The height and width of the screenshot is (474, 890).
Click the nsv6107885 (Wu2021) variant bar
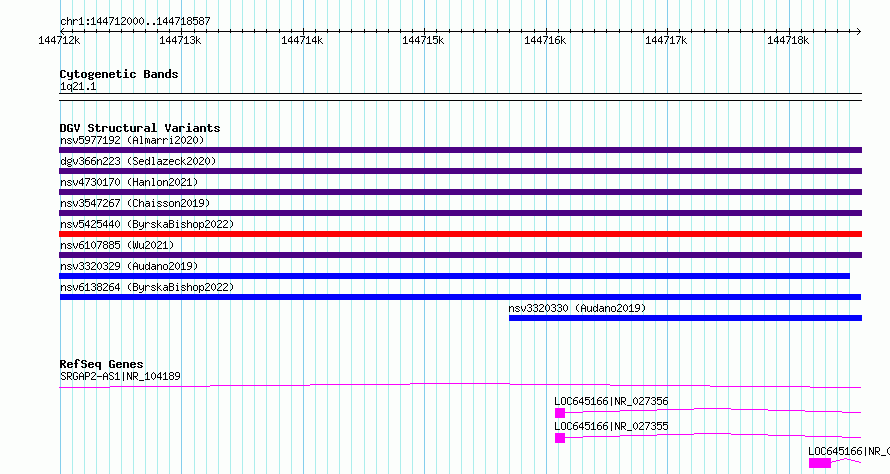(x=460, y=255)
